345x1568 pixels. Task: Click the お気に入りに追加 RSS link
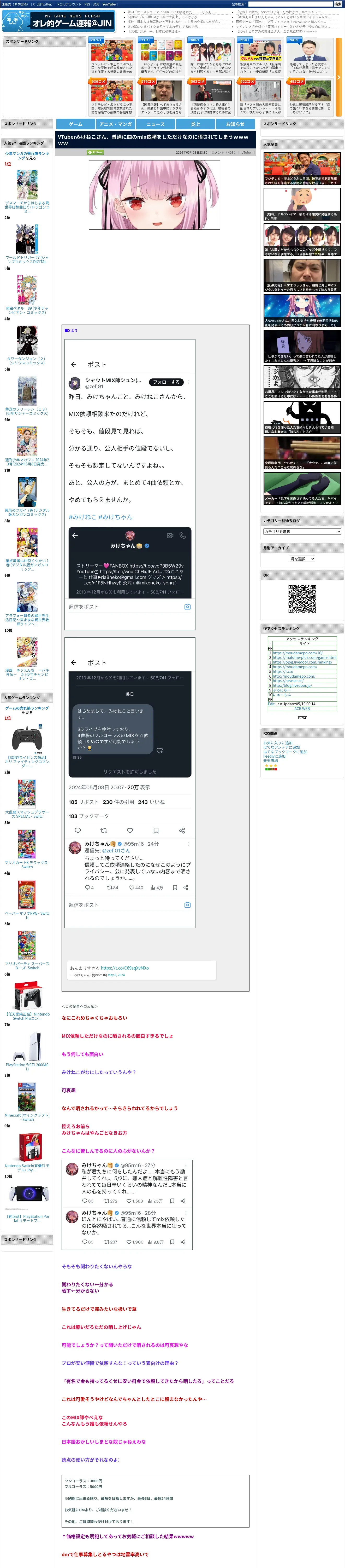(278, 743)
